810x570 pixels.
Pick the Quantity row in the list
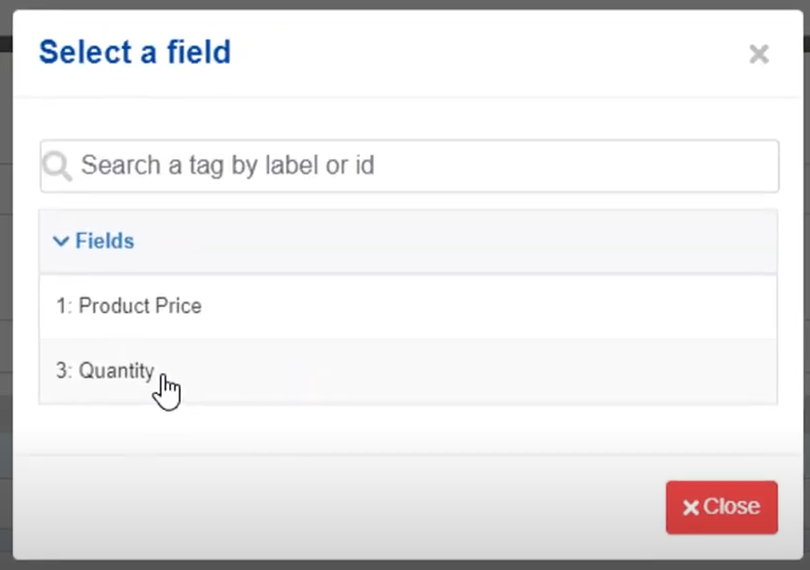coord(408,371)
